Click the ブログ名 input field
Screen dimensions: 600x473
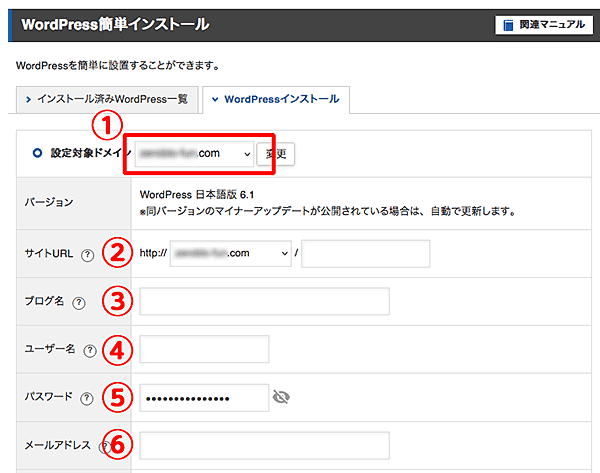click(x=264, y=302)
